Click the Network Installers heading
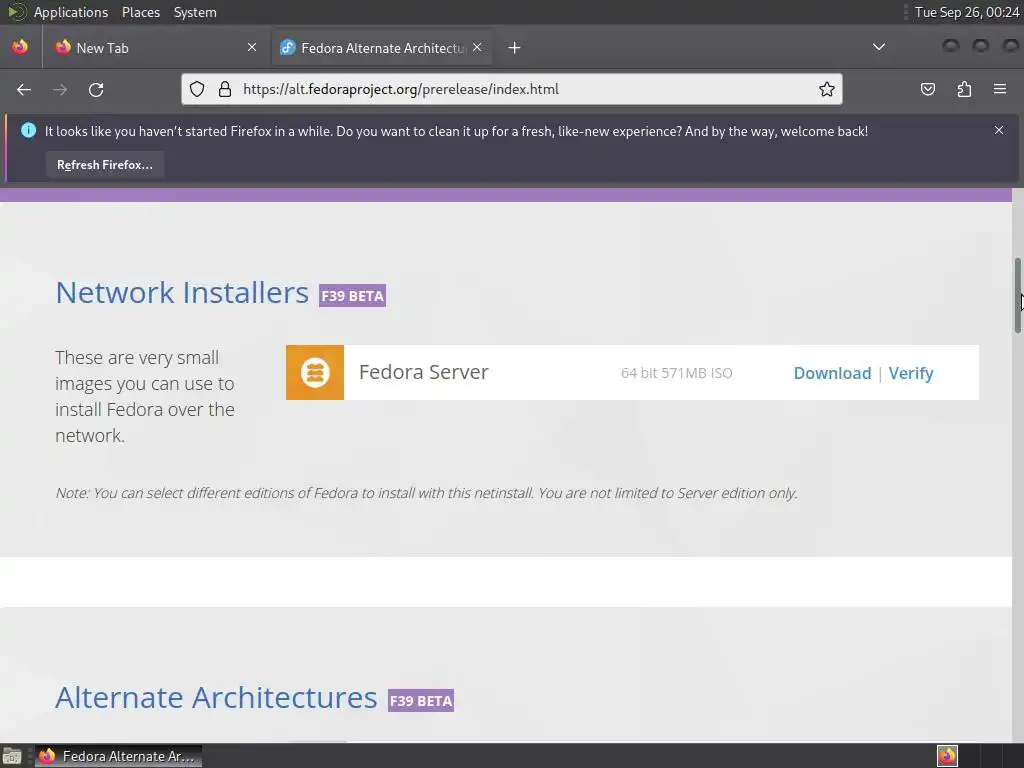 [182, 292]
